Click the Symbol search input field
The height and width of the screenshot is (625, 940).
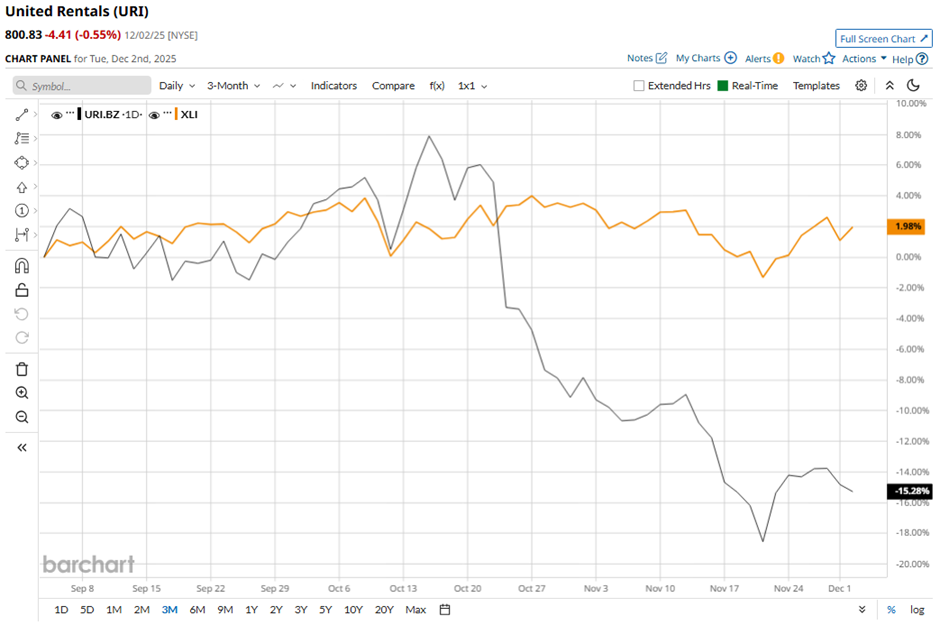tap(82, 86)
